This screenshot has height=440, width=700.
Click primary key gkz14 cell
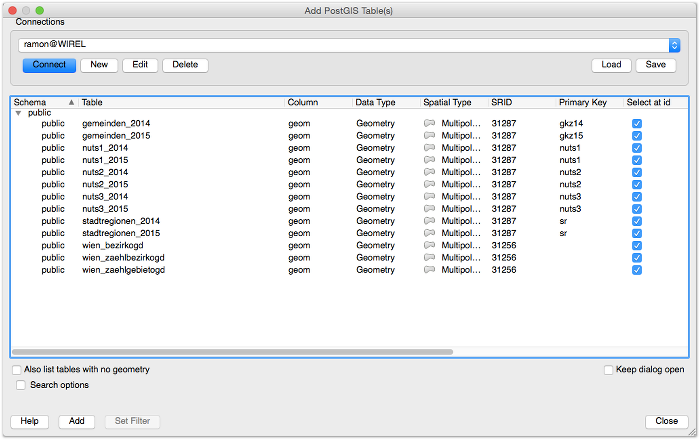571,123
